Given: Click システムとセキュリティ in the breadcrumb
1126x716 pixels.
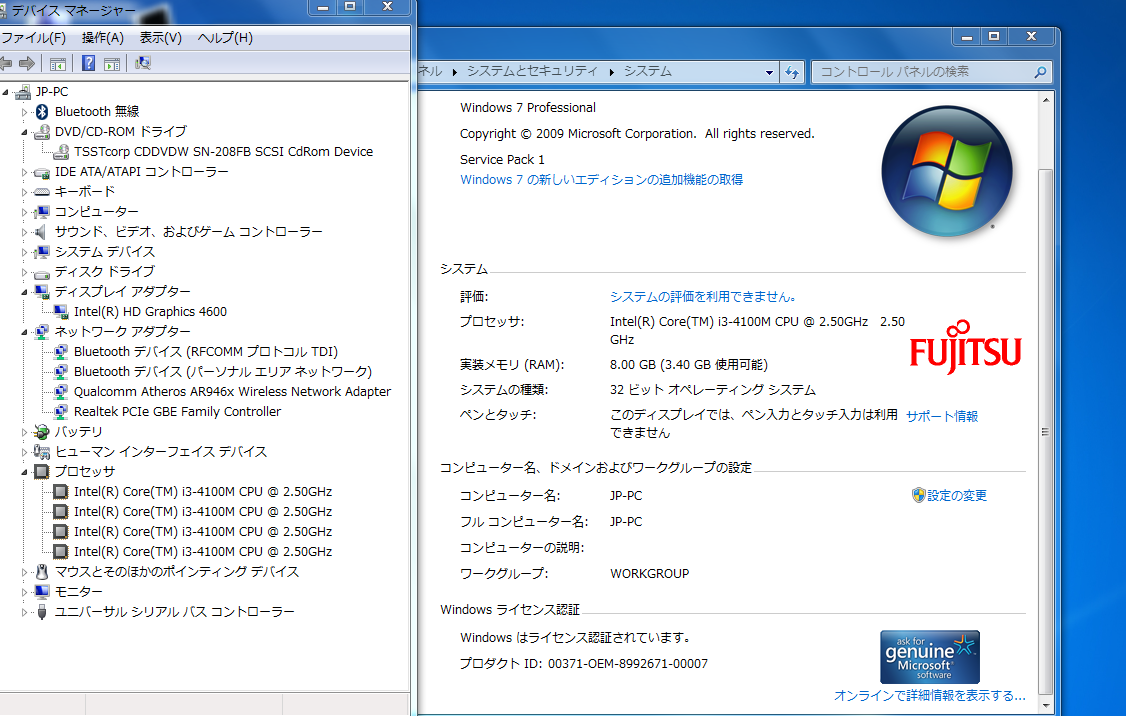Looking at the screenshot, I should [532, 71].
